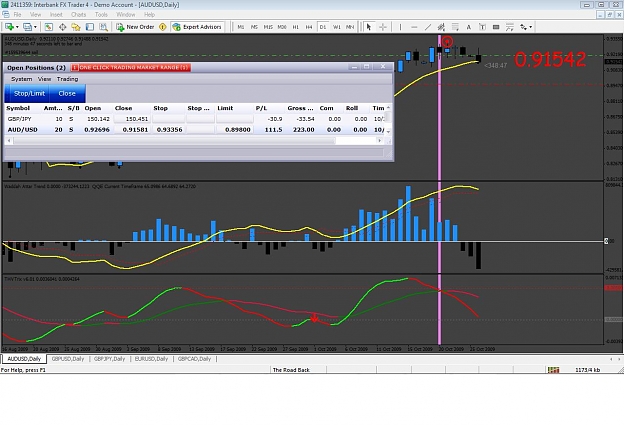Open the Charts menu
625x425 pixels.
[x=79, y=14]
